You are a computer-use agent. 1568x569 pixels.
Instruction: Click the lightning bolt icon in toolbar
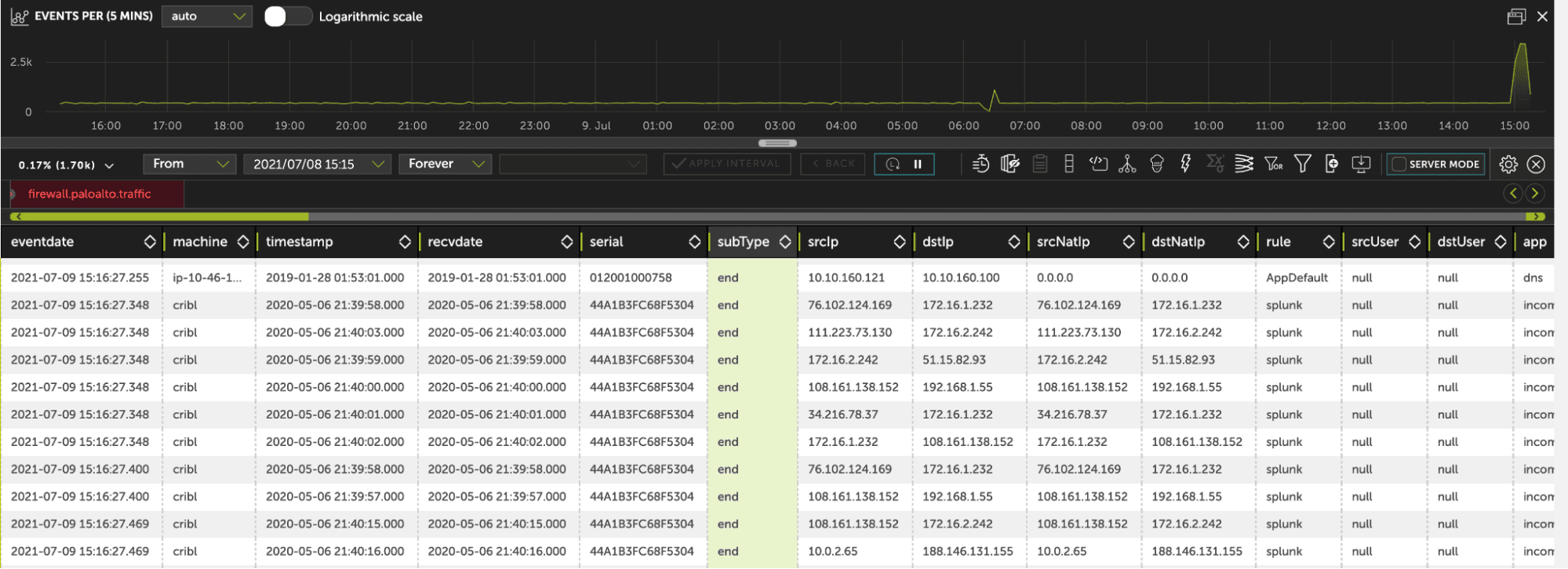(1185, 164)
